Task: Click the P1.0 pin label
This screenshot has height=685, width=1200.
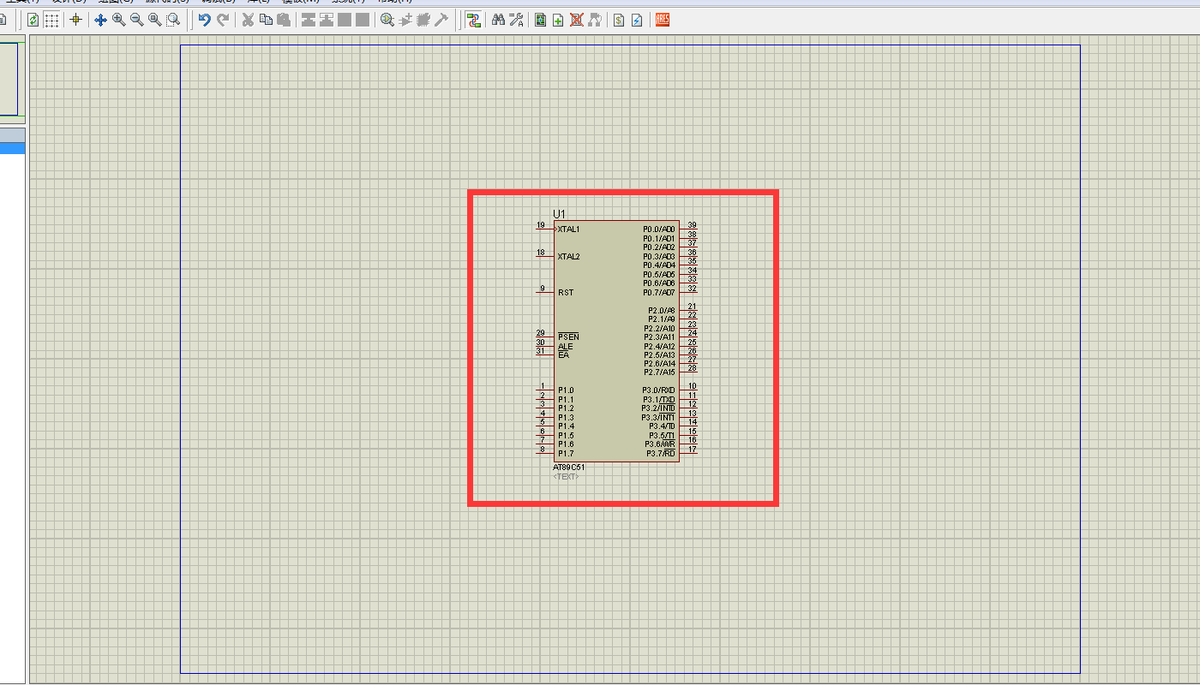Action: 565,390
